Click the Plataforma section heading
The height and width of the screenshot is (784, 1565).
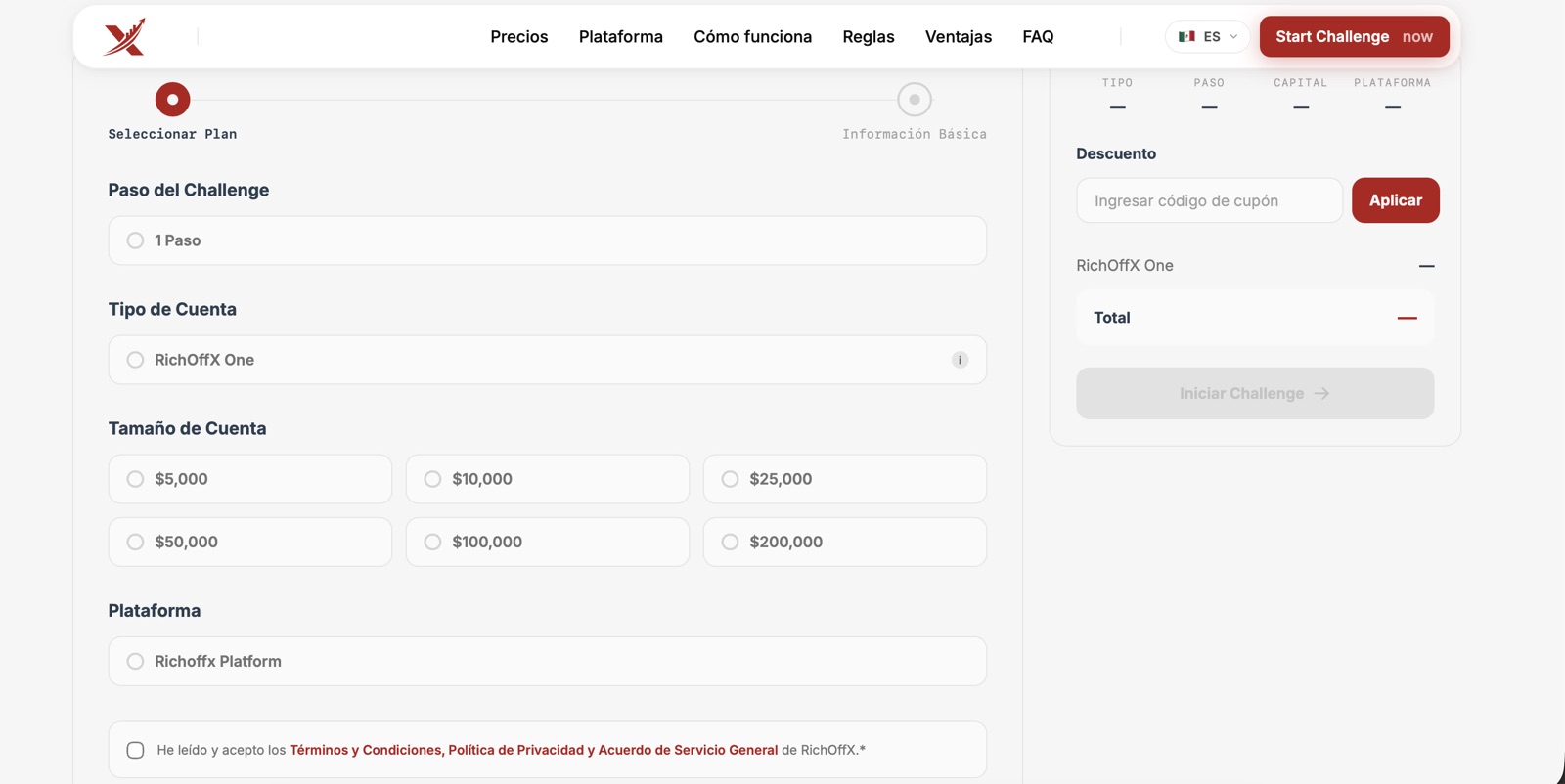pos(155,611)
